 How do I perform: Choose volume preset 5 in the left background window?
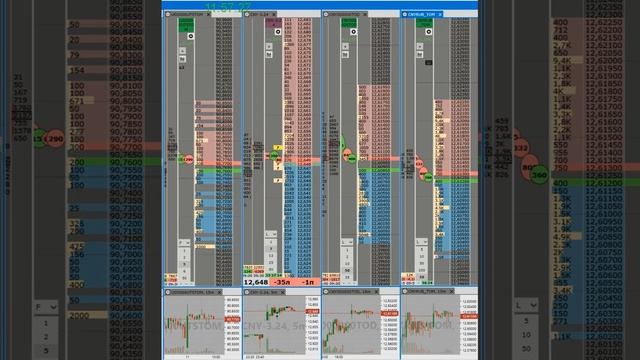click(46, 351)
